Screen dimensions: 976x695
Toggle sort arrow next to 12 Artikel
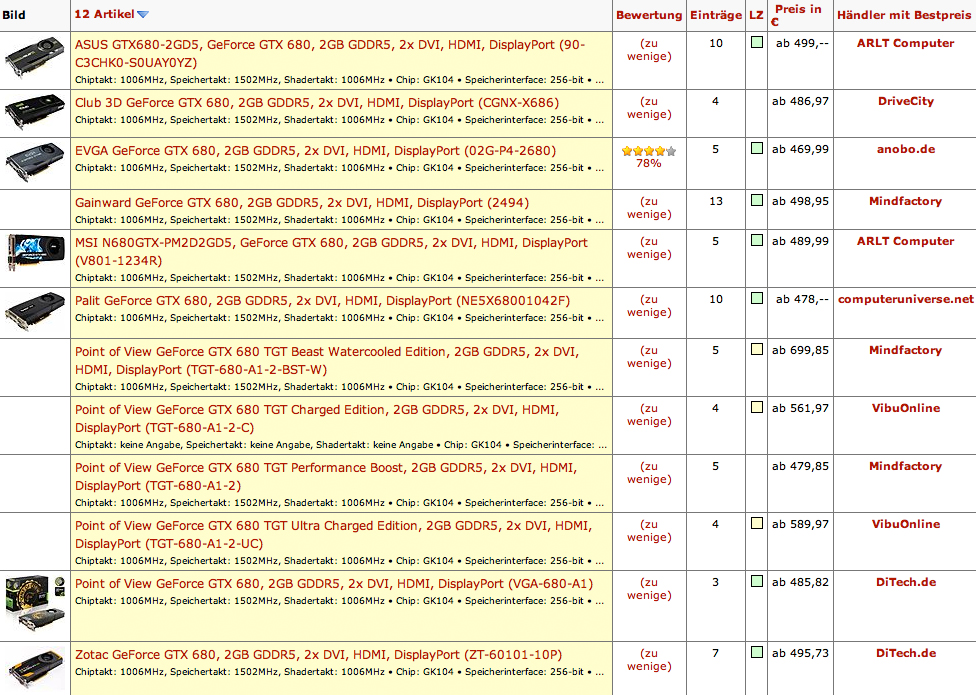(143, 14)
